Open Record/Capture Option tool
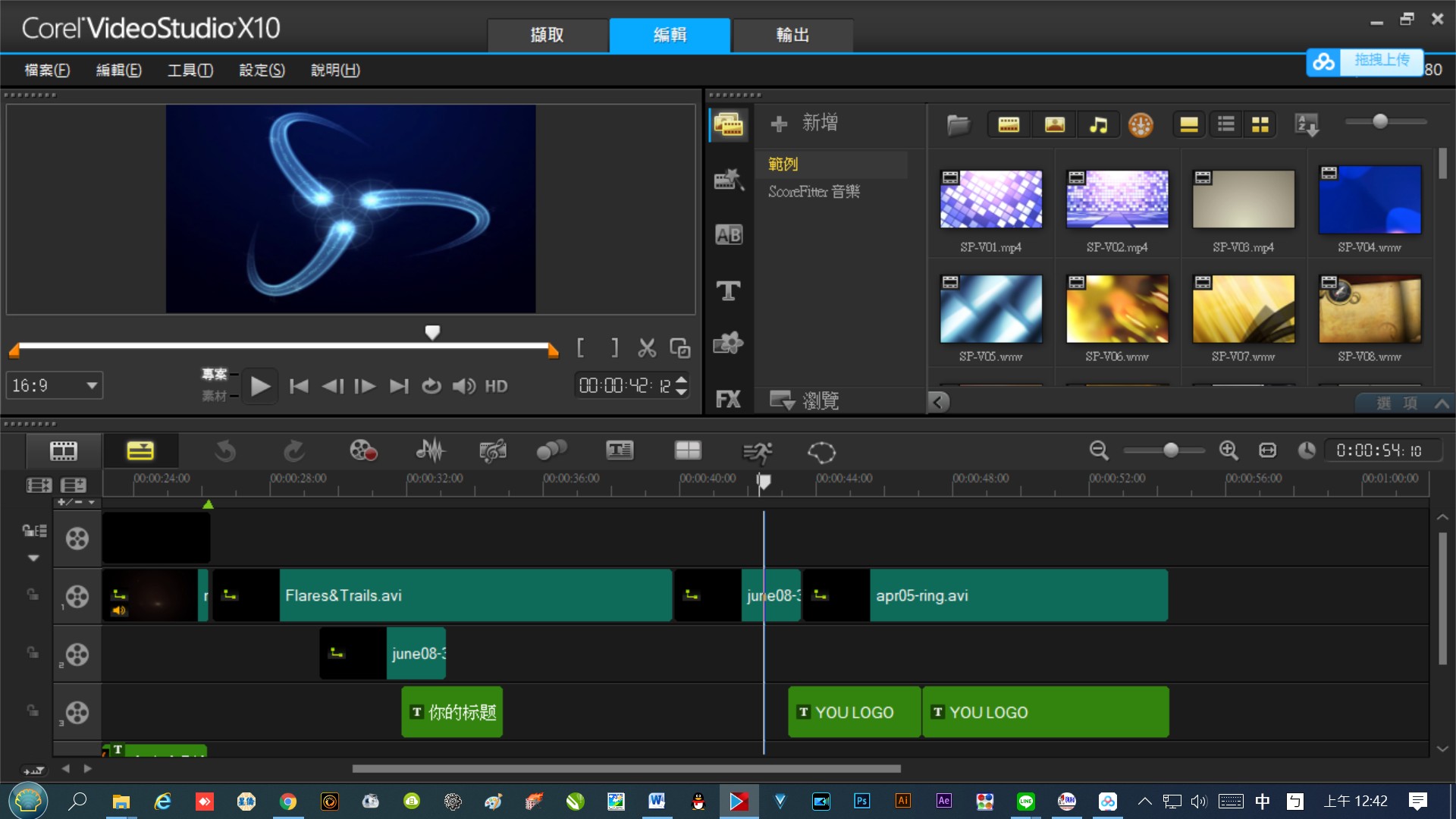 click(x=363, y=451)
